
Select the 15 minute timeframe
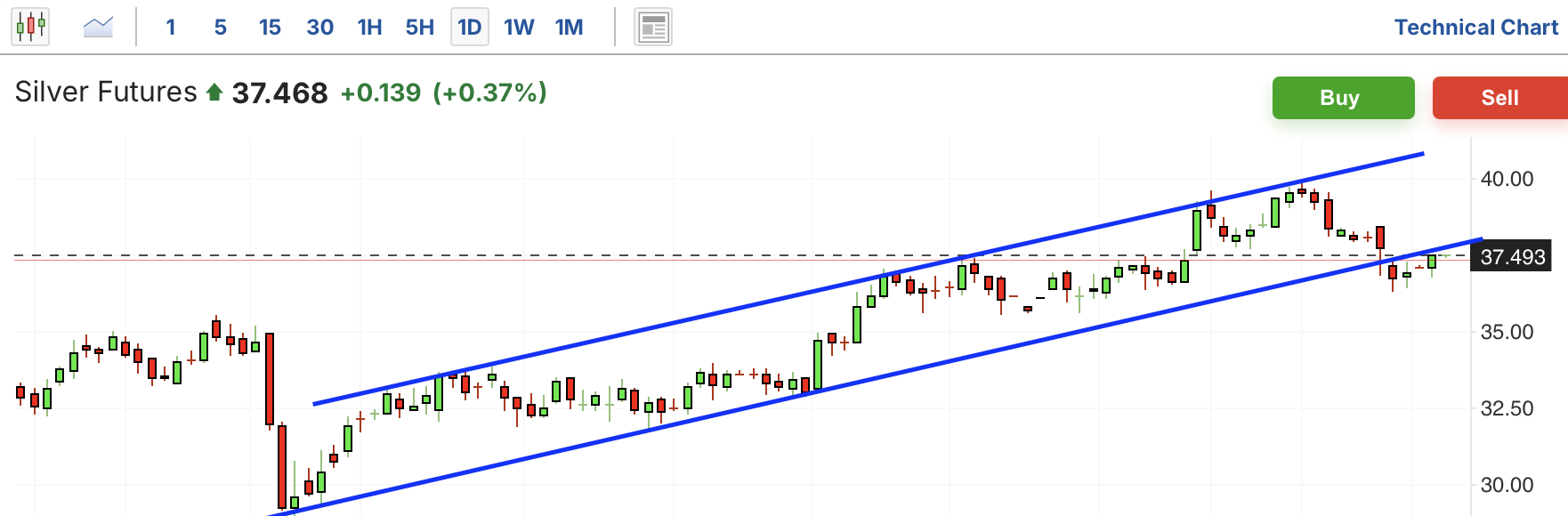coord(270,27)
